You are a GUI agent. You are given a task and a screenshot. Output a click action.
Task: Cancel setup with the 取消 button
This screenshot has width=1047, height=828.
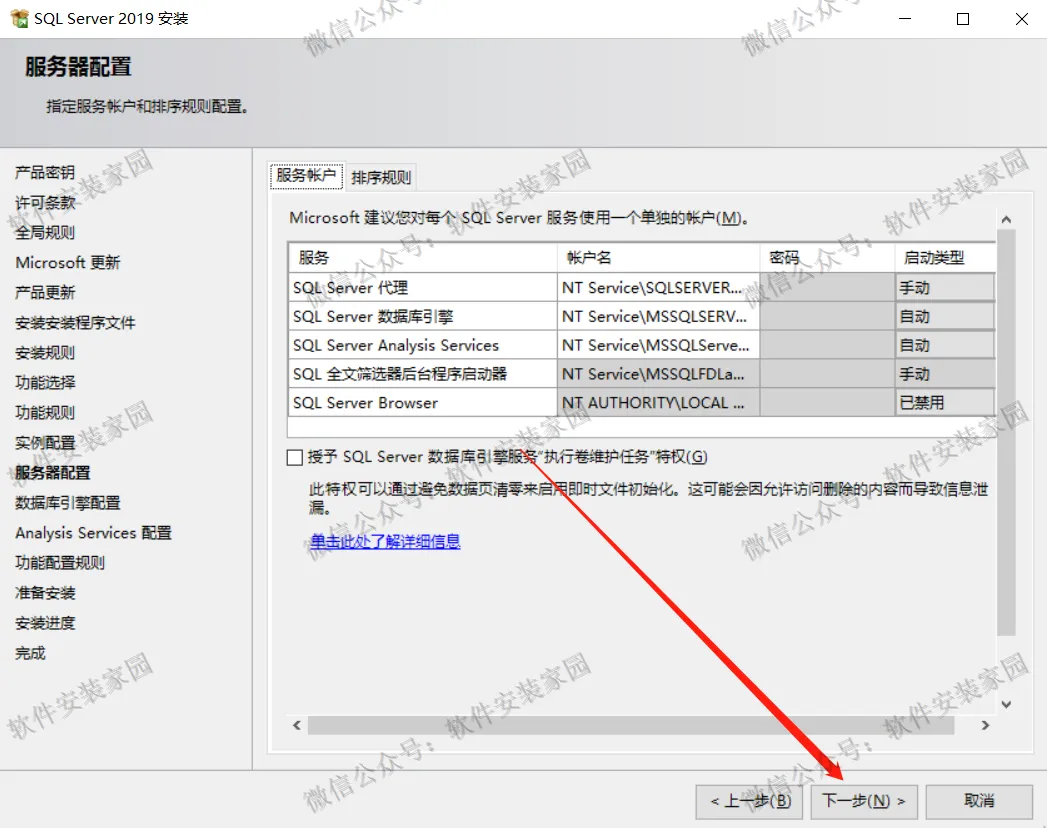coord(979,801)
